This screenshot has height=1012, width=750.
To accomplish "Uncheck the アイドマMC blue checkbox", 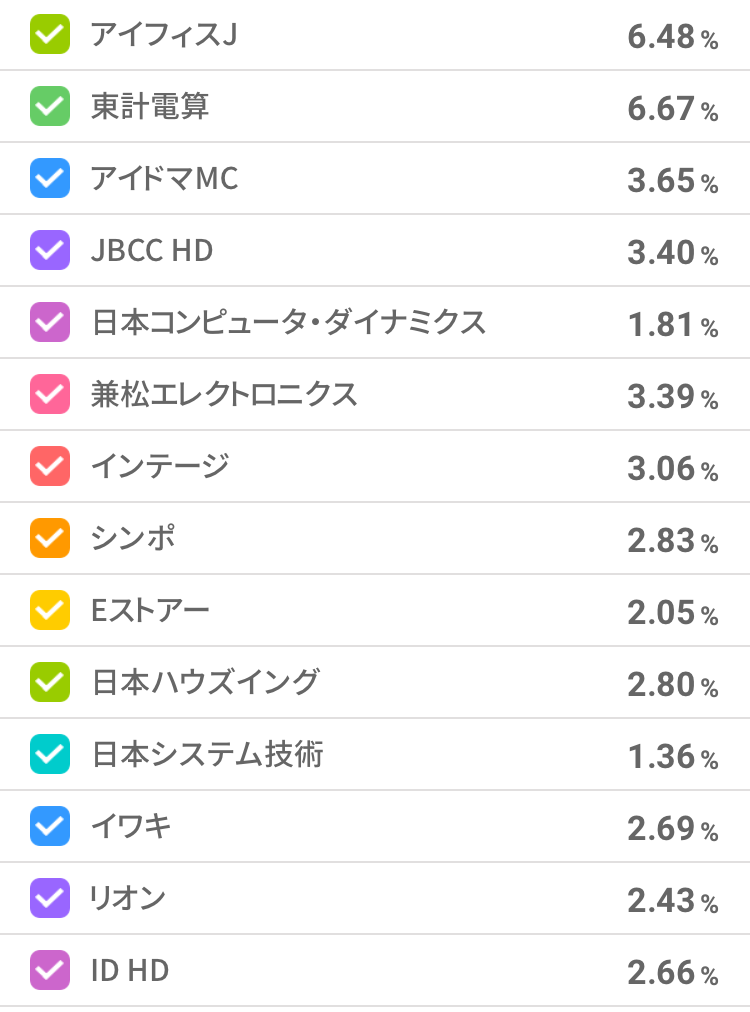I will pos(50,178).
